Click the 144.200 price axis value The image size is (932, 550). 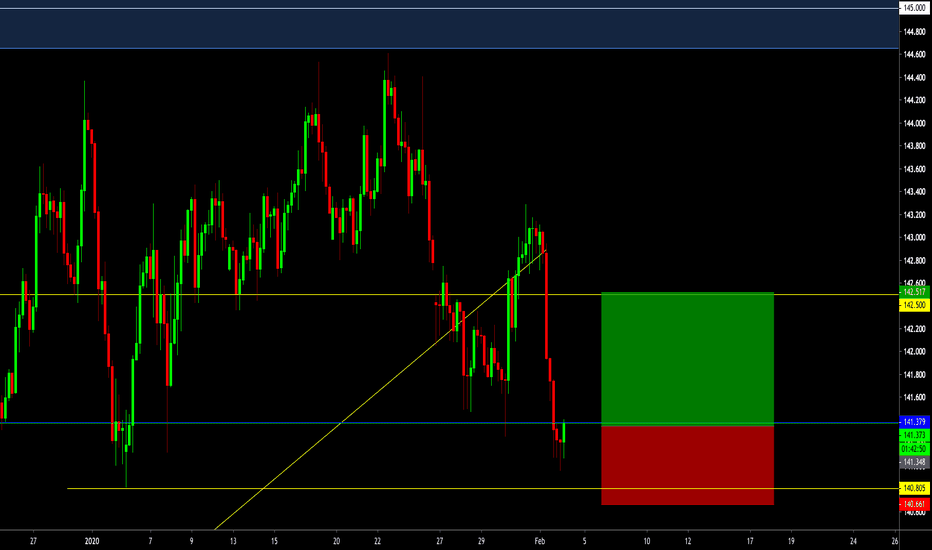point(914,100)
